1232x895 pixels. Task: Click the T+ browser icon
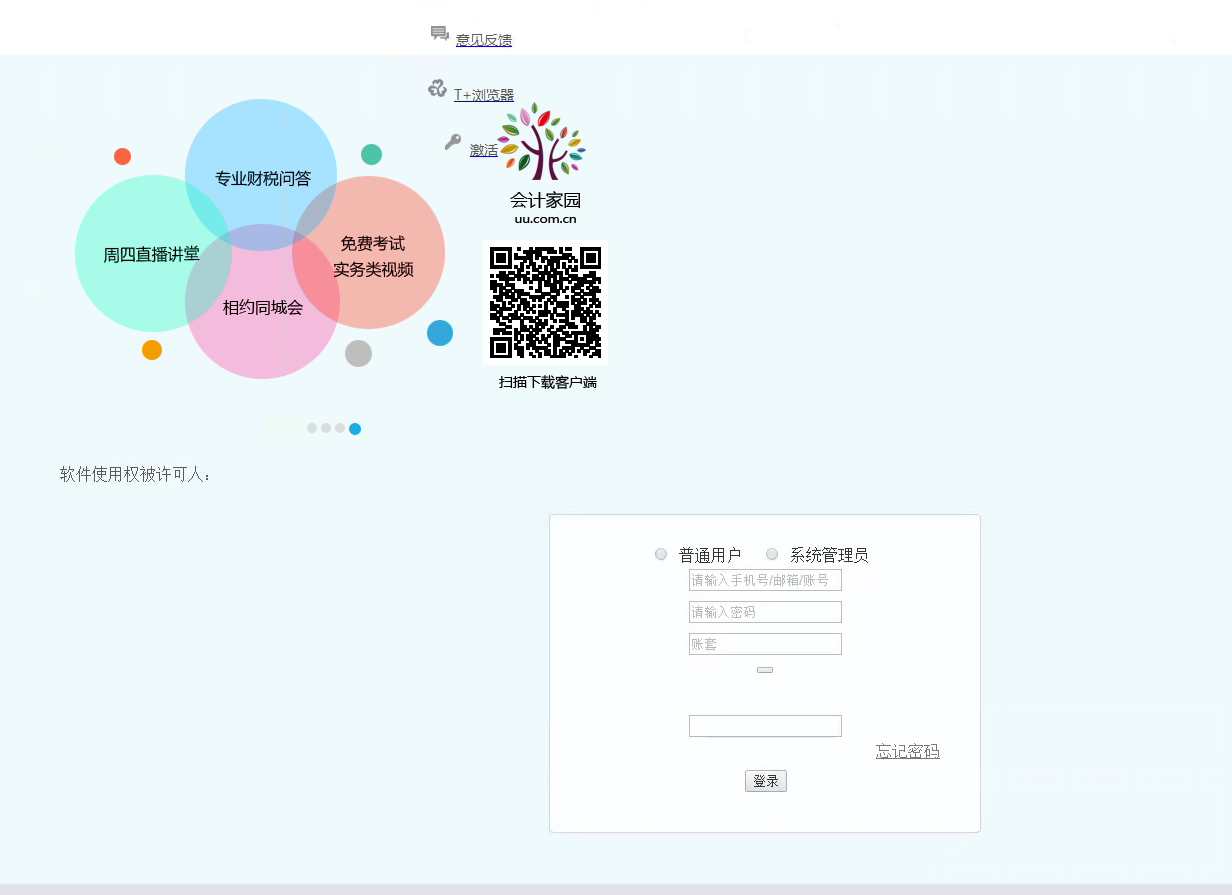point(437,88)
